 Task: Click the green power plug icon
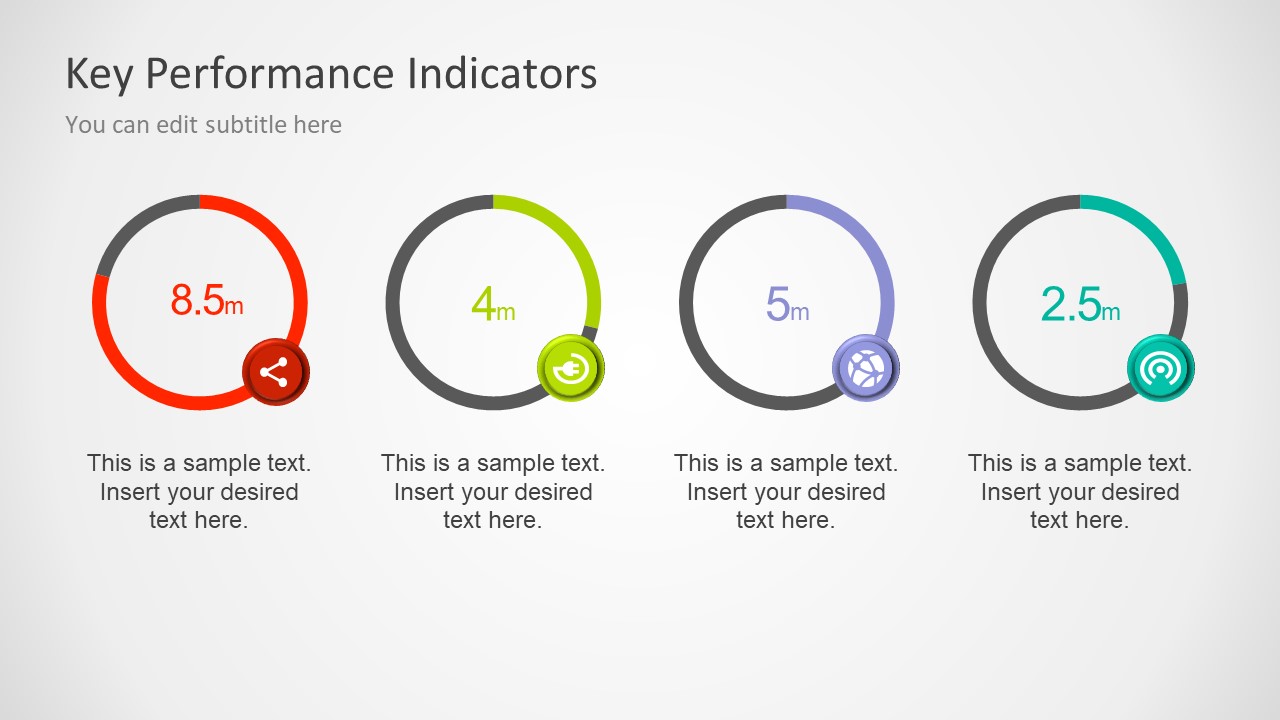(x=570, y=368)
